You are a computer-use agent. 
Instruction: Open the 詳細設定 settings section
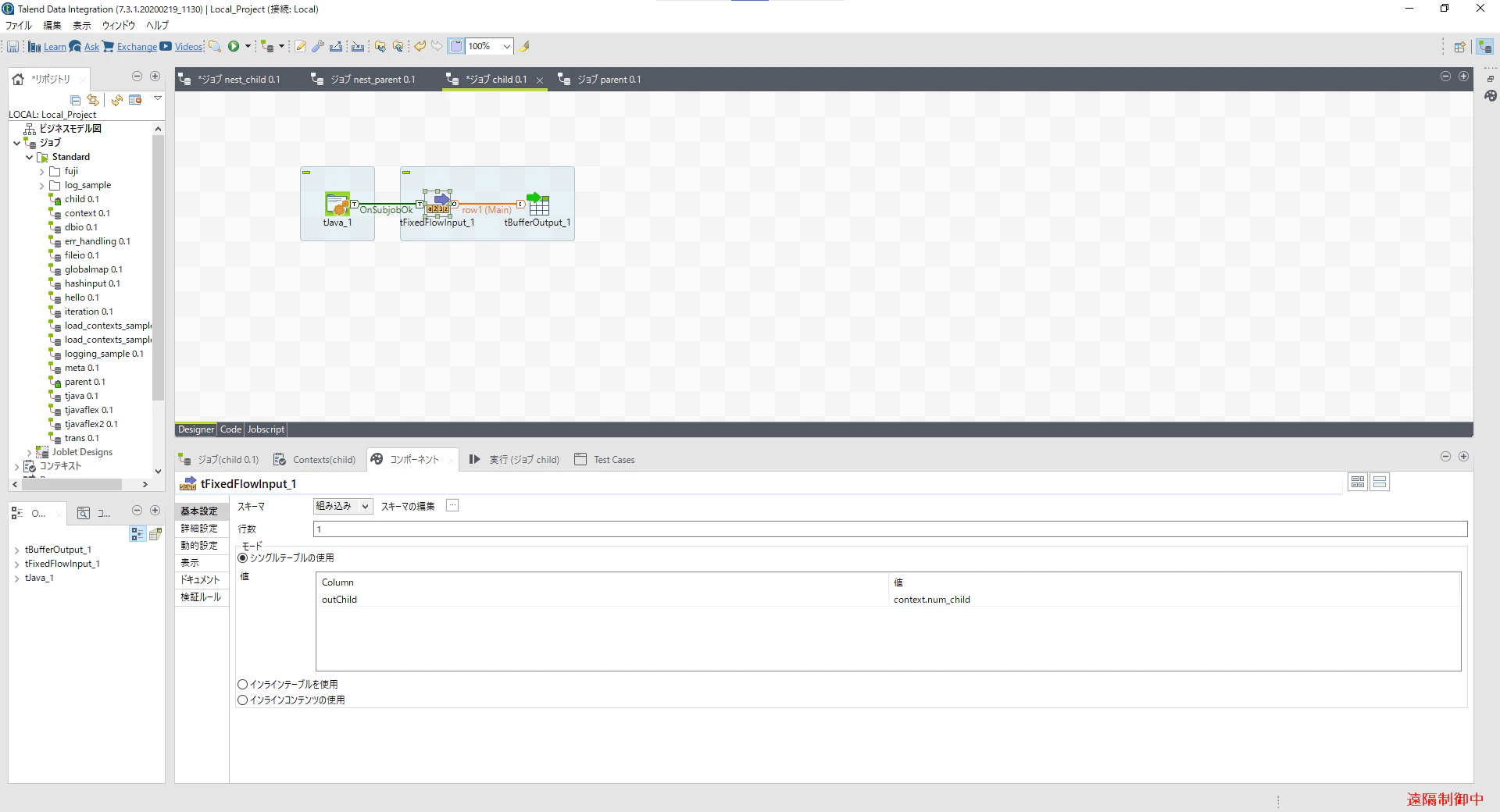[199, 529]
